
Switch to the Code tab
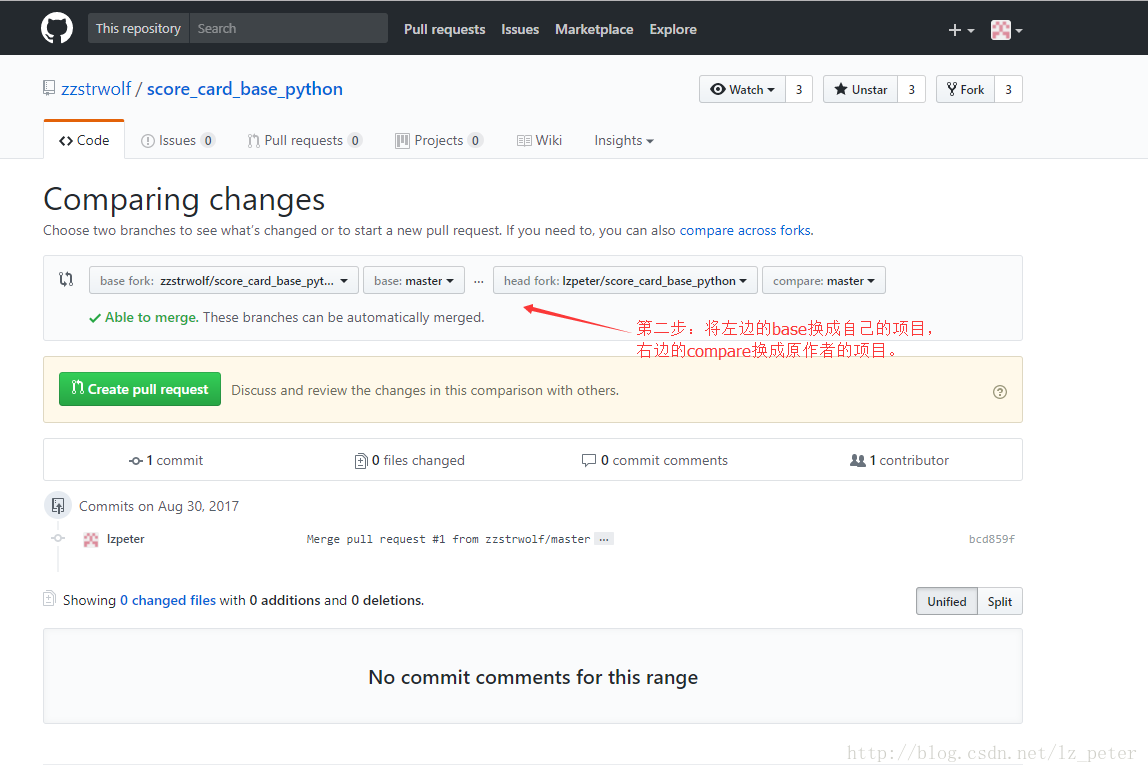[x=84, y=141]
